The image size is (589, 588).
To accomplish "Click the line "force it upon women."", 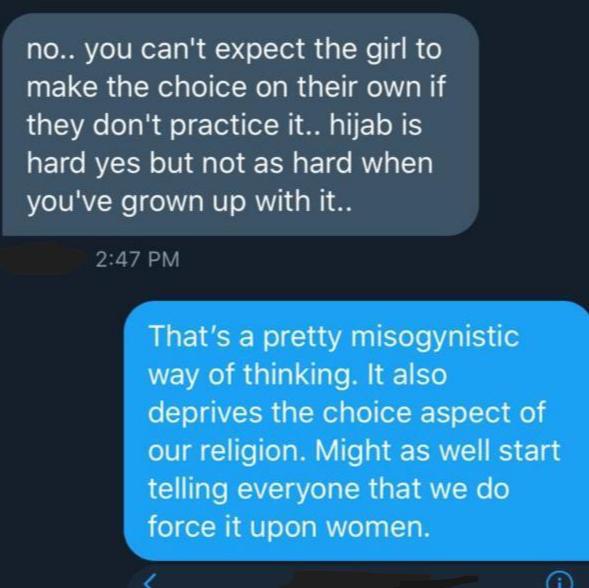I will pos(288,527).
